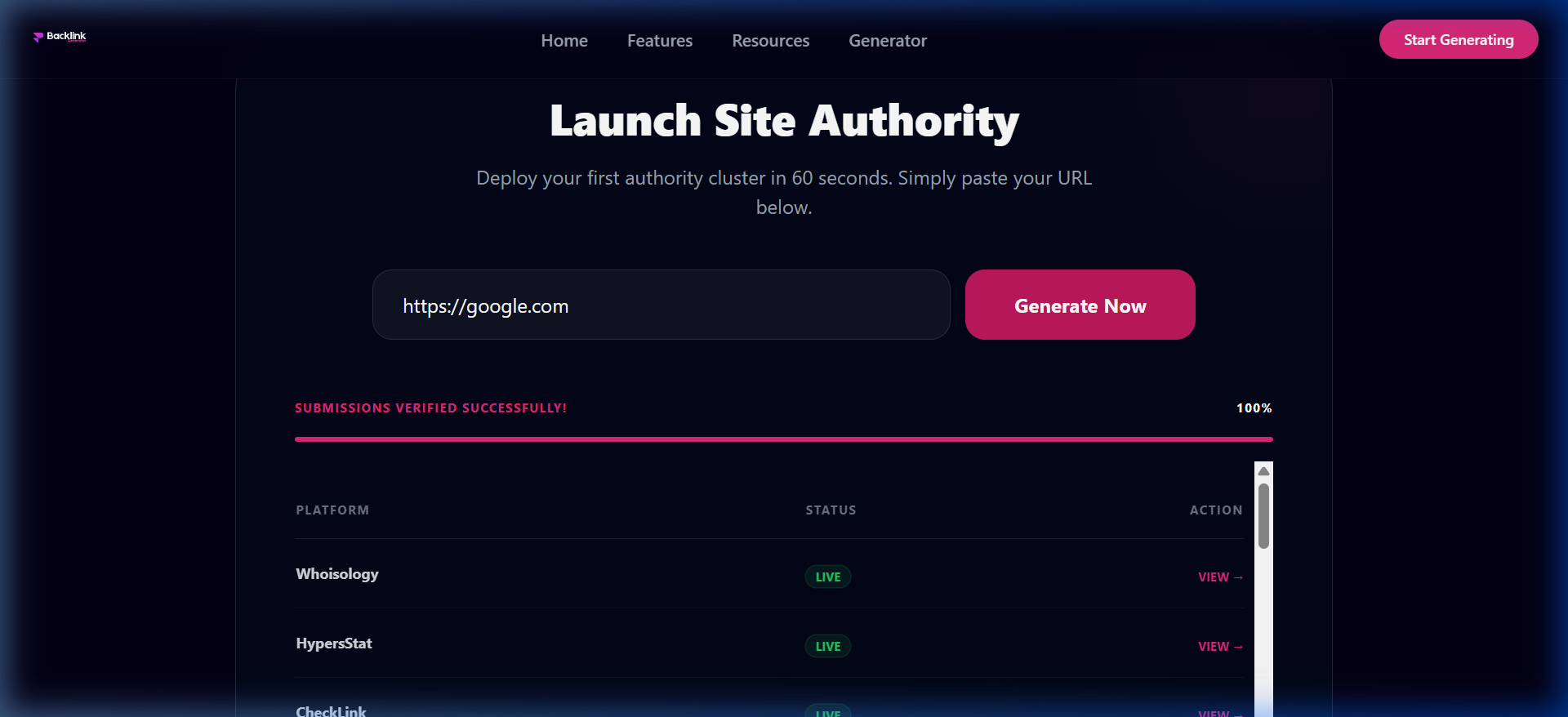1568x717 pixels.
Task: Click the PLATFORM column header
Action: tap(332, 510)
